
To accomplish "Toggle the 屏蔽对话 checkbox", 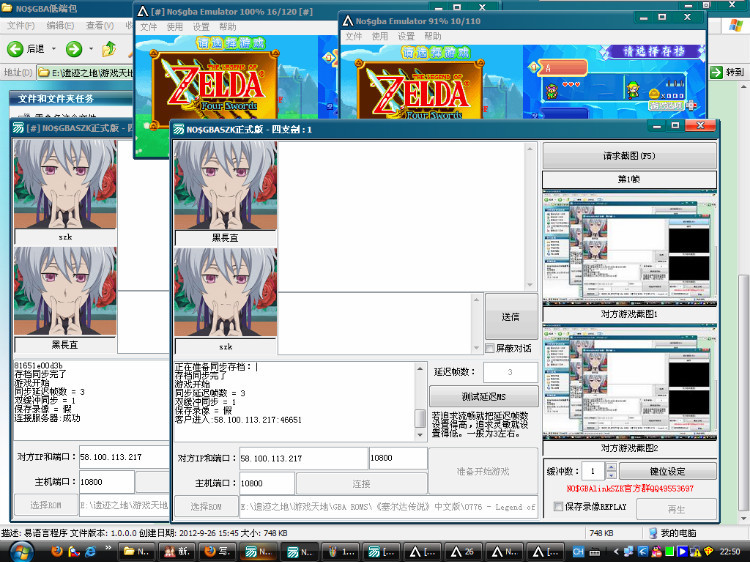I will (x=490, y=348).
